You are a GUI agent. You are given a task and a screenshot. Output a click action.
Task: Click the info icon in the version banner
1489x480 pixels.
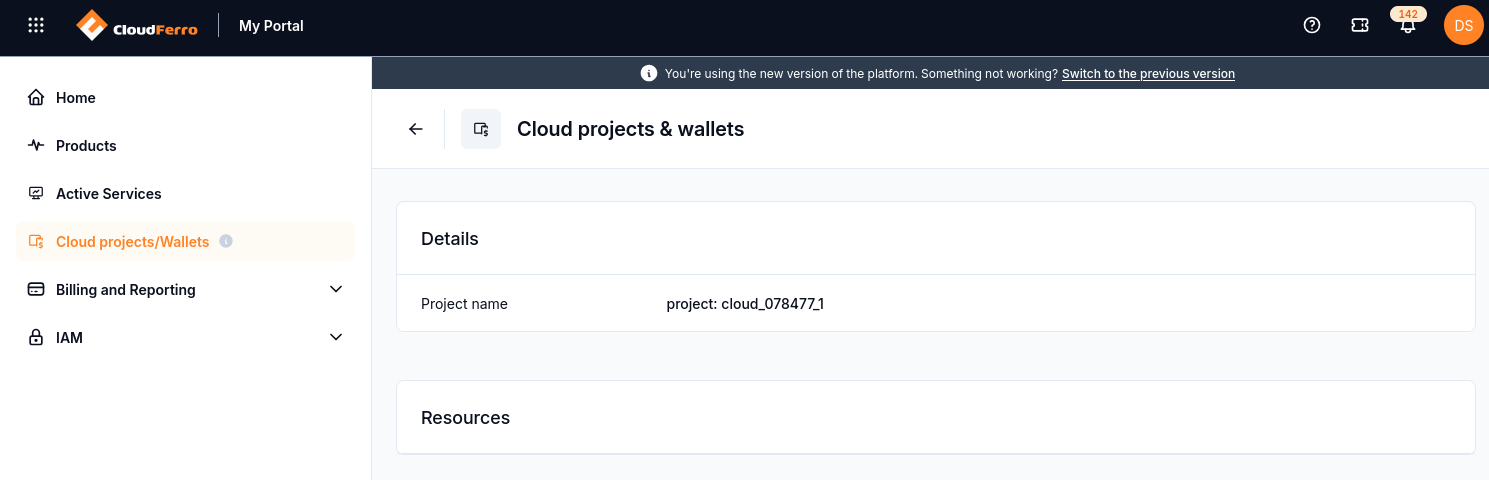[x=648, y=74]
